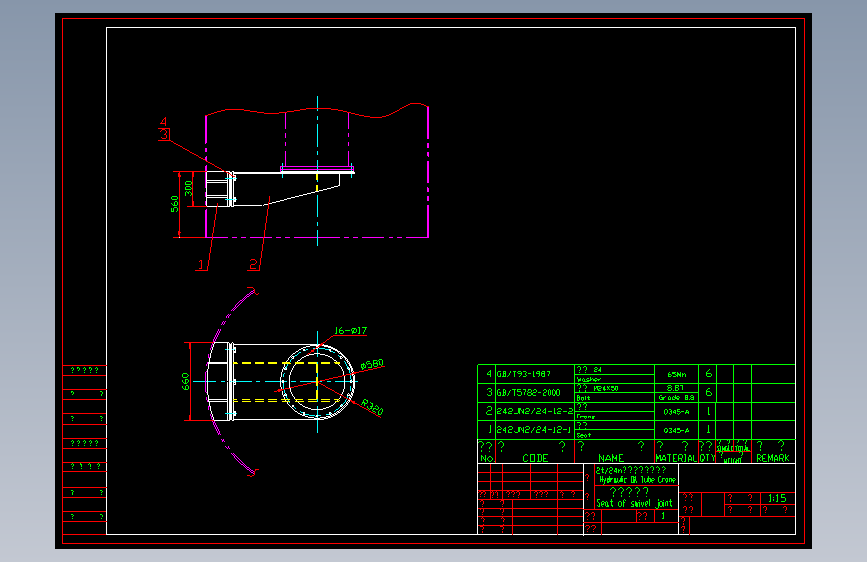Click the red part balloon number 2
Image resolution: width=867 pixels, height=562 pixels.
click(x=253, y=264)
